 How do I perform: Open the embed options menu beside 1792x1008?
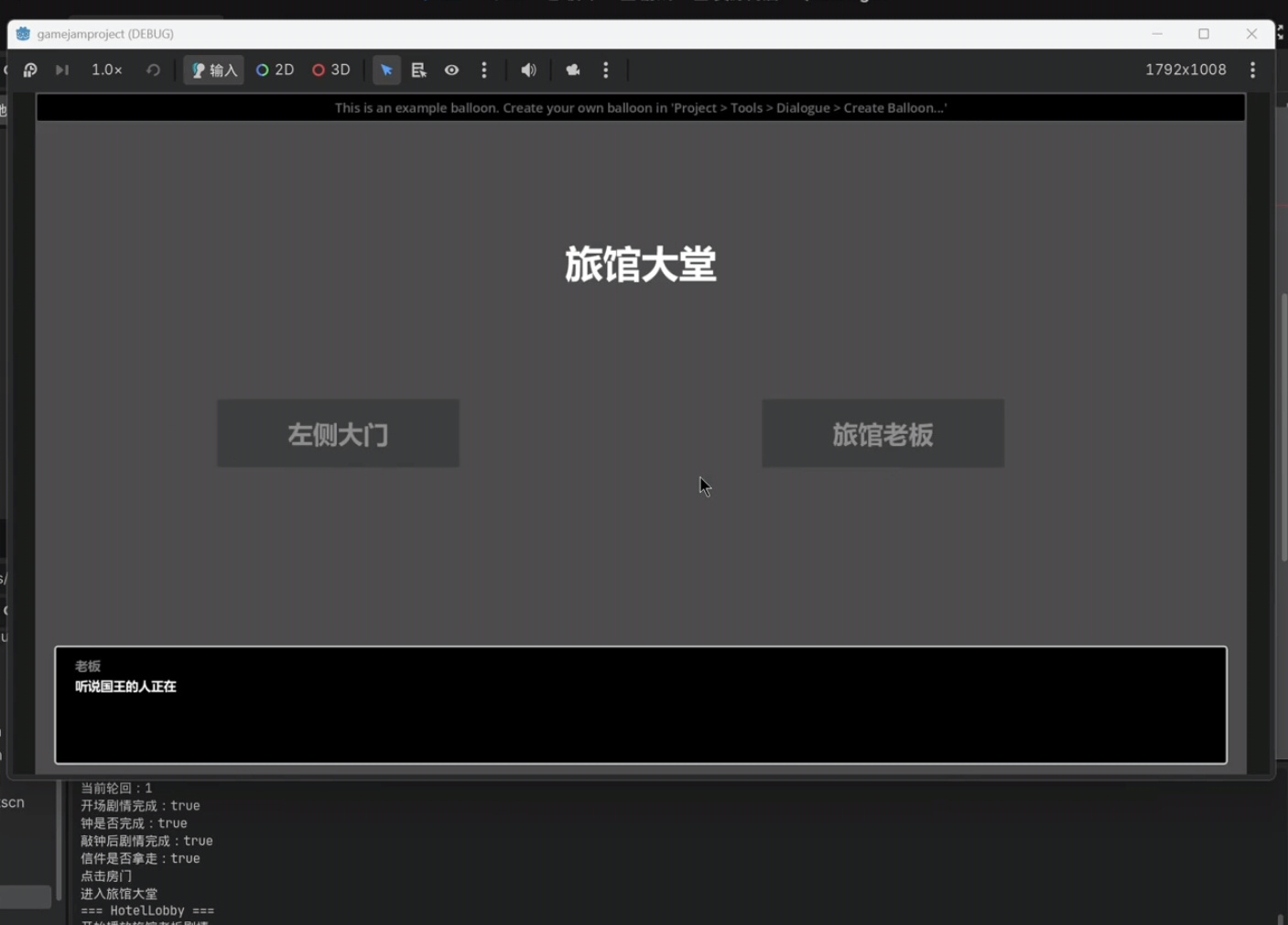pyautogui.click(x=1253, y=70)
